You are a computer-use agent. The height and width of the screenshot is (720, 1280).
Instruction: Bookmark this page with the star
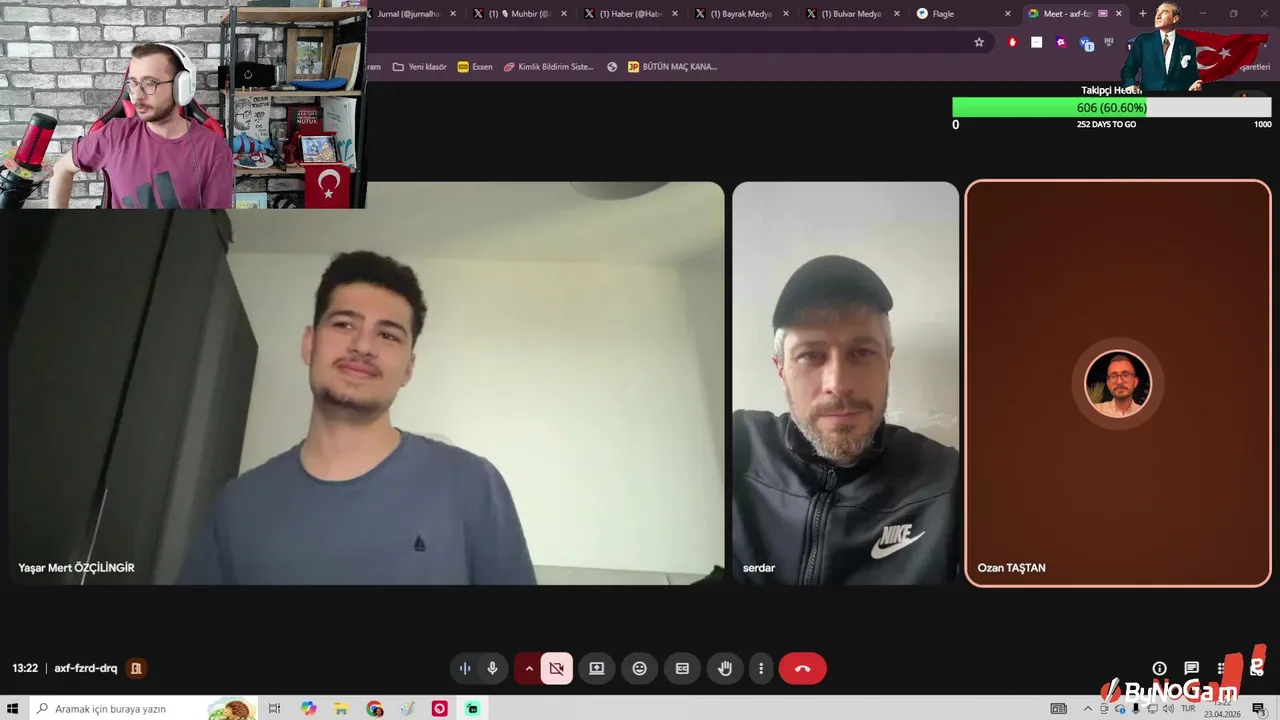pos(979,42)
